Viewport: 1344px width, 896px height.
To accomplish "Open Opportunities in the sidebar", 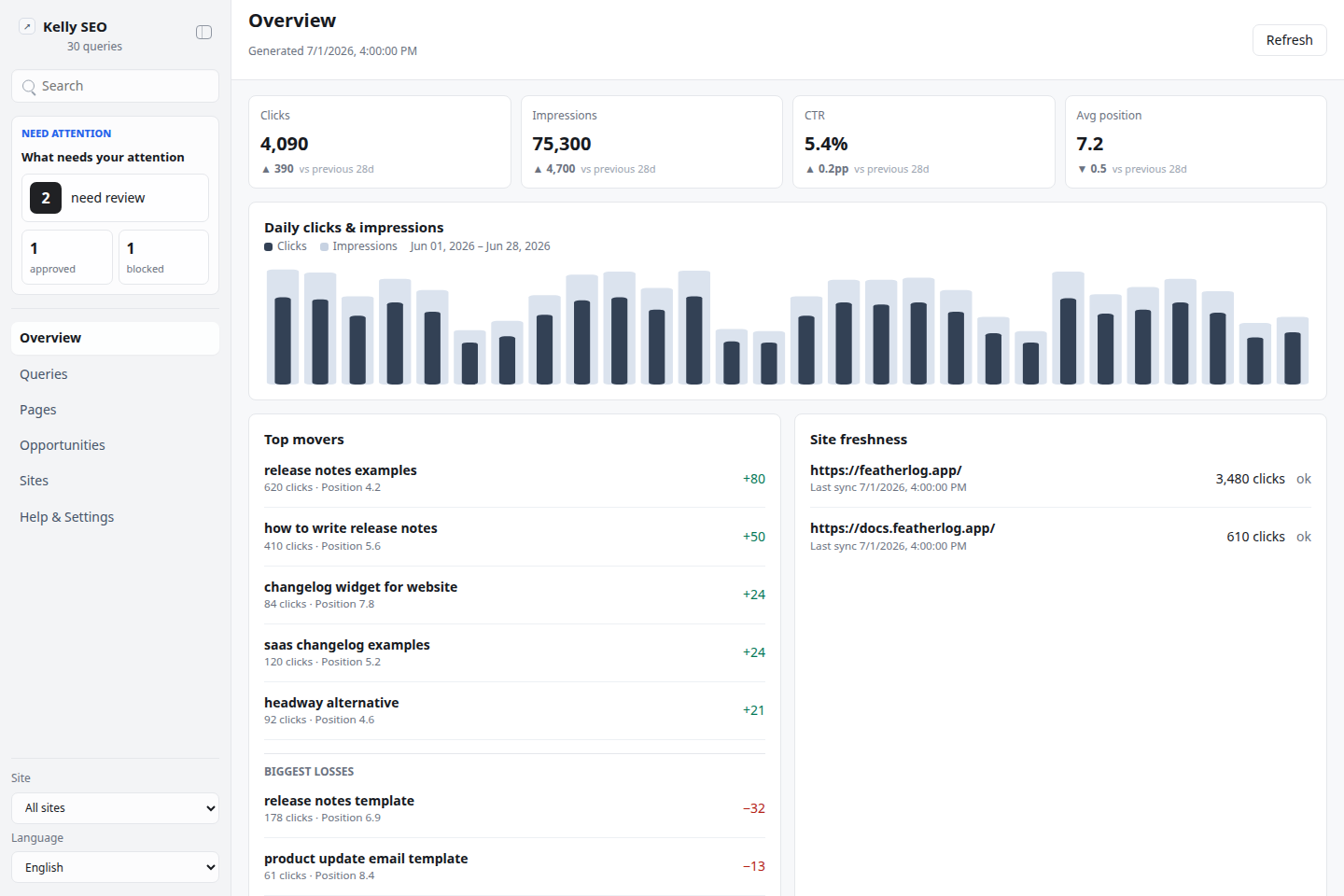I will click(x=115, y=445).
